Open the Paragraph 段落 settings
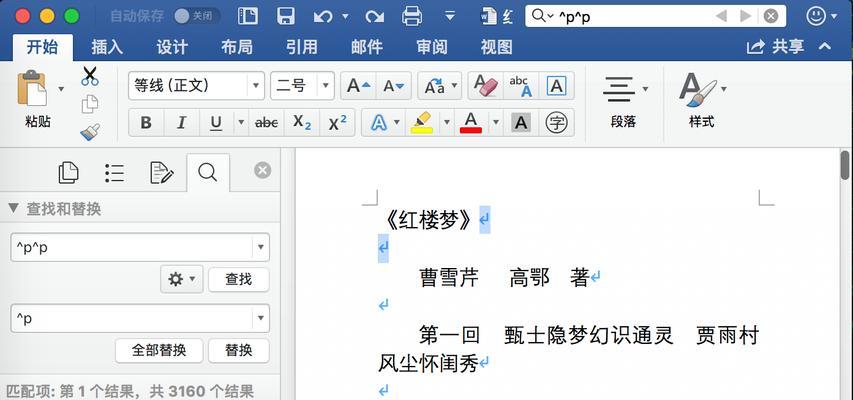853x400 pixels. (x=623, y=101)
